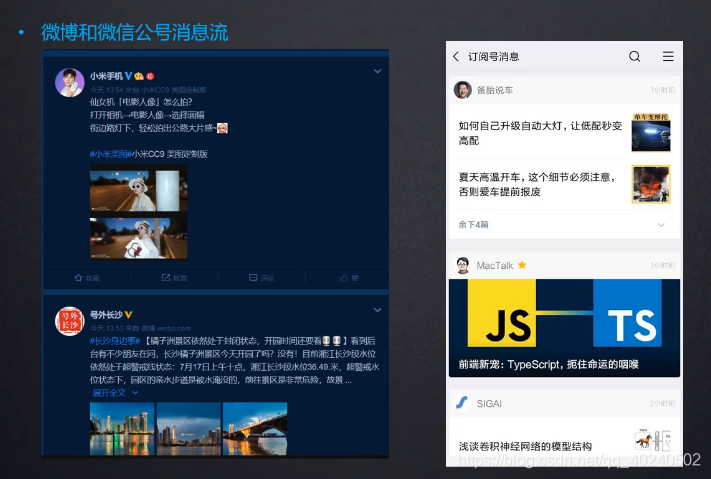Open the 号外长沙 account name
The height and width of the screenshot is (479, 711).
pos(106,314)
